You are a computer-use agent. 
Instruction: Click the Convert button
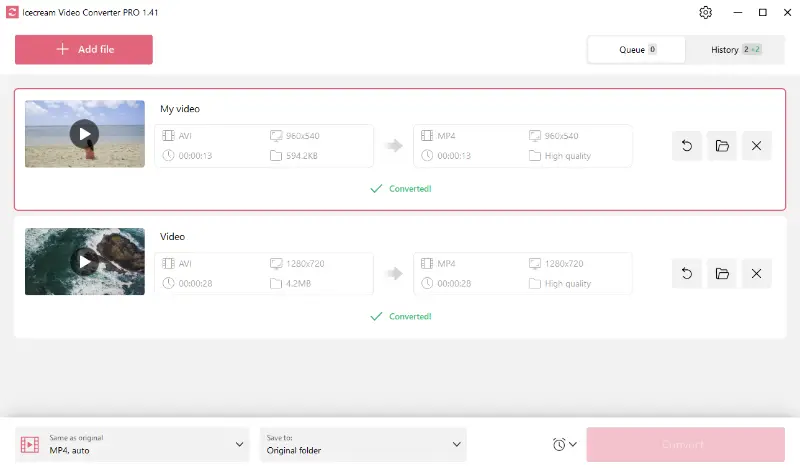click(x=685, y=444)
